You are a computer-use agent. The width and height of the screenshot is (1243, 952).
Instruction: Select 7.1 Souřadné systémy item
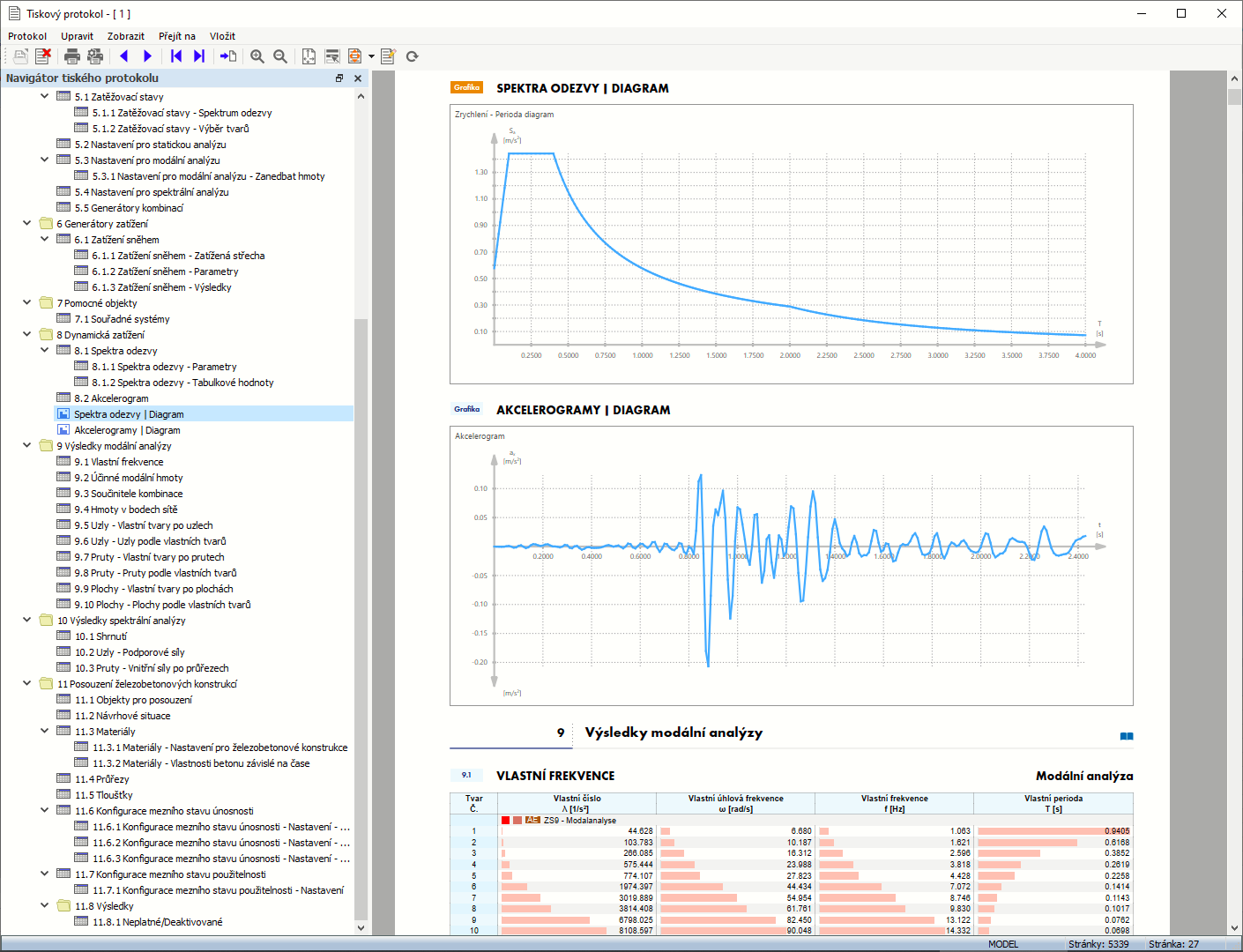(122, 319)
